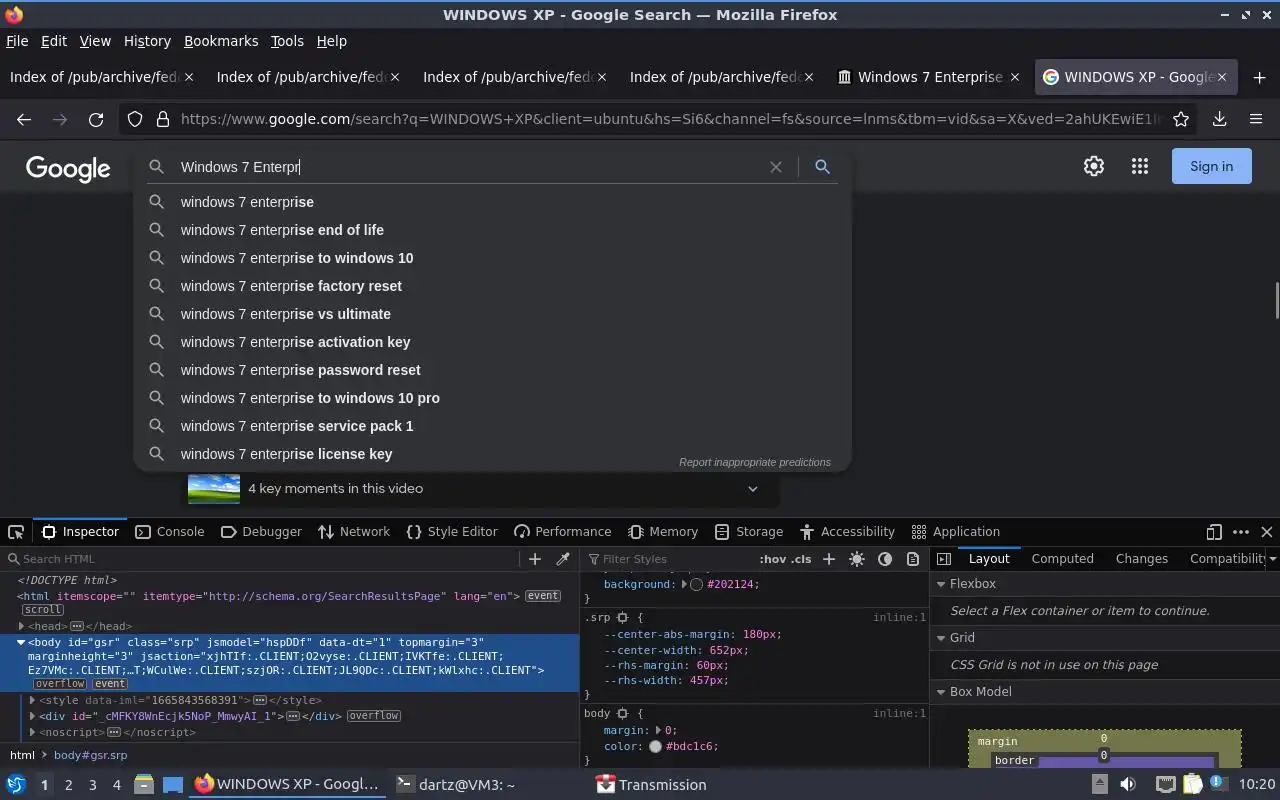Screen dimensions: 1280x800
Task: Click the blue Google search magnifier button
Action: (x=822, y=167)
